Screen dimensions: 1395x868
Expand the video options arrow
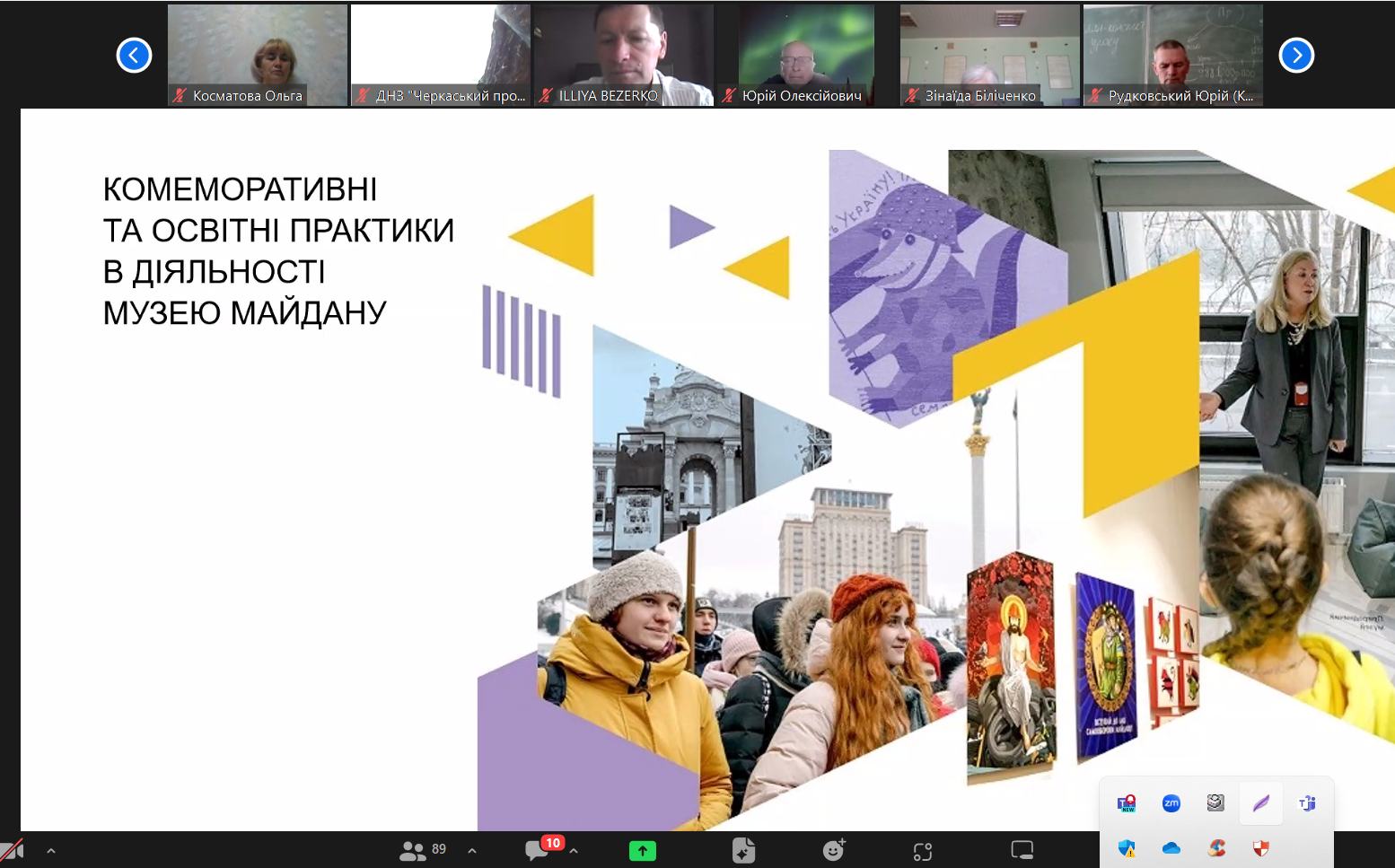click(51, 851)
